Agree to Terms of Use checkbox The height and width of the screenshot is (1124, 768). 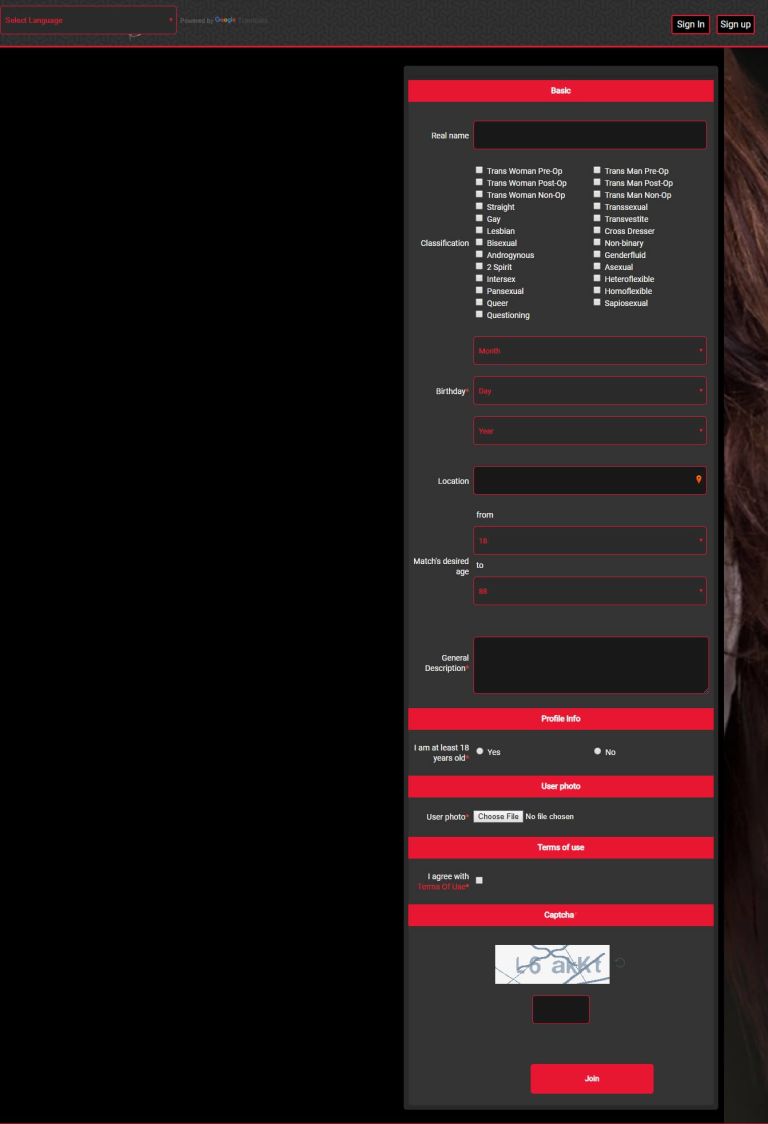point(479,880)
